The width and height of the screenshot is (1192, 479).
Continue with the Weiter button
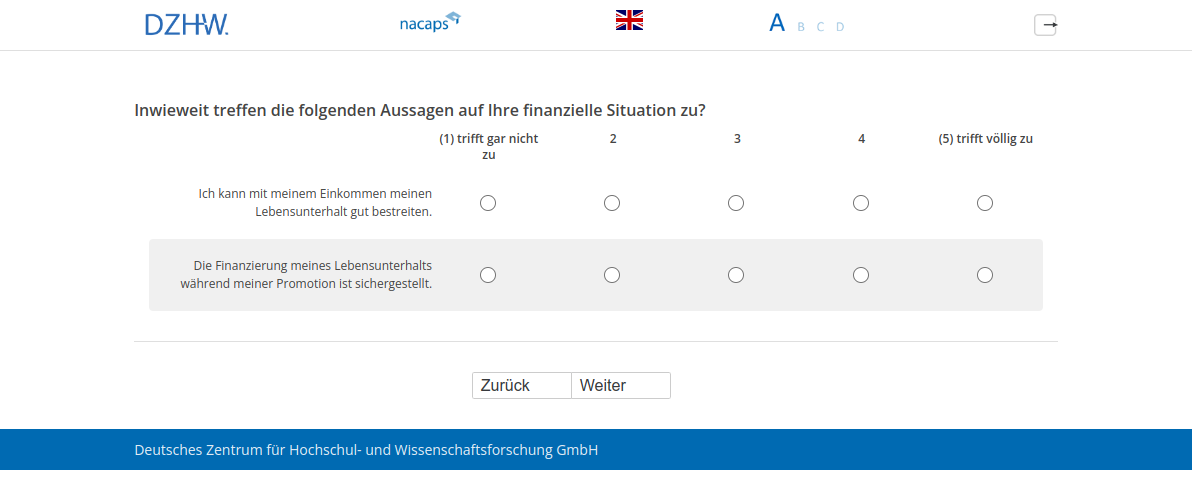[x=620, y=386]
